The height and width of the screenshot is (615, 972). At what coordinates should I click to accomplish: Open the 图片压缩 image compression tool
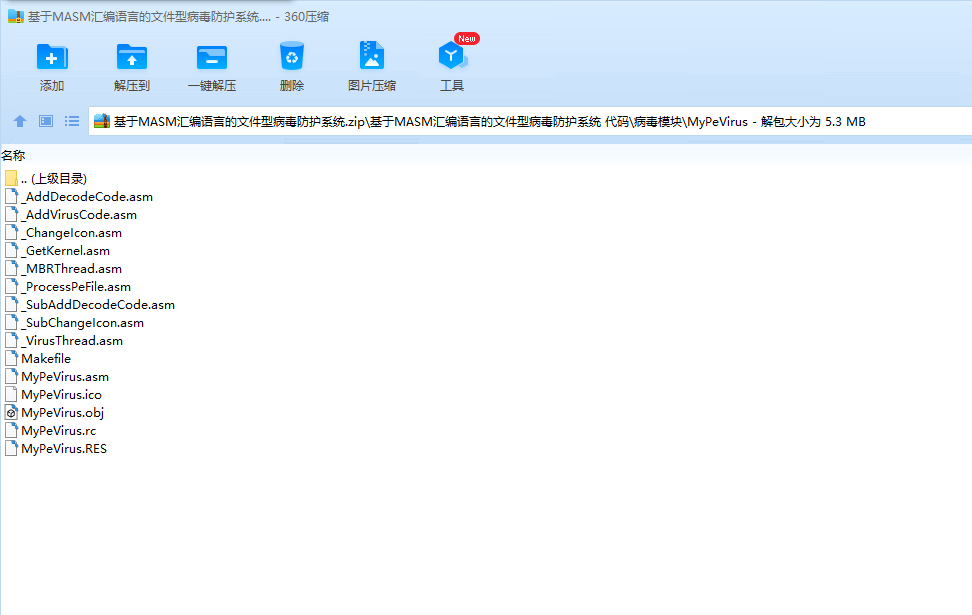coord(372,56)
